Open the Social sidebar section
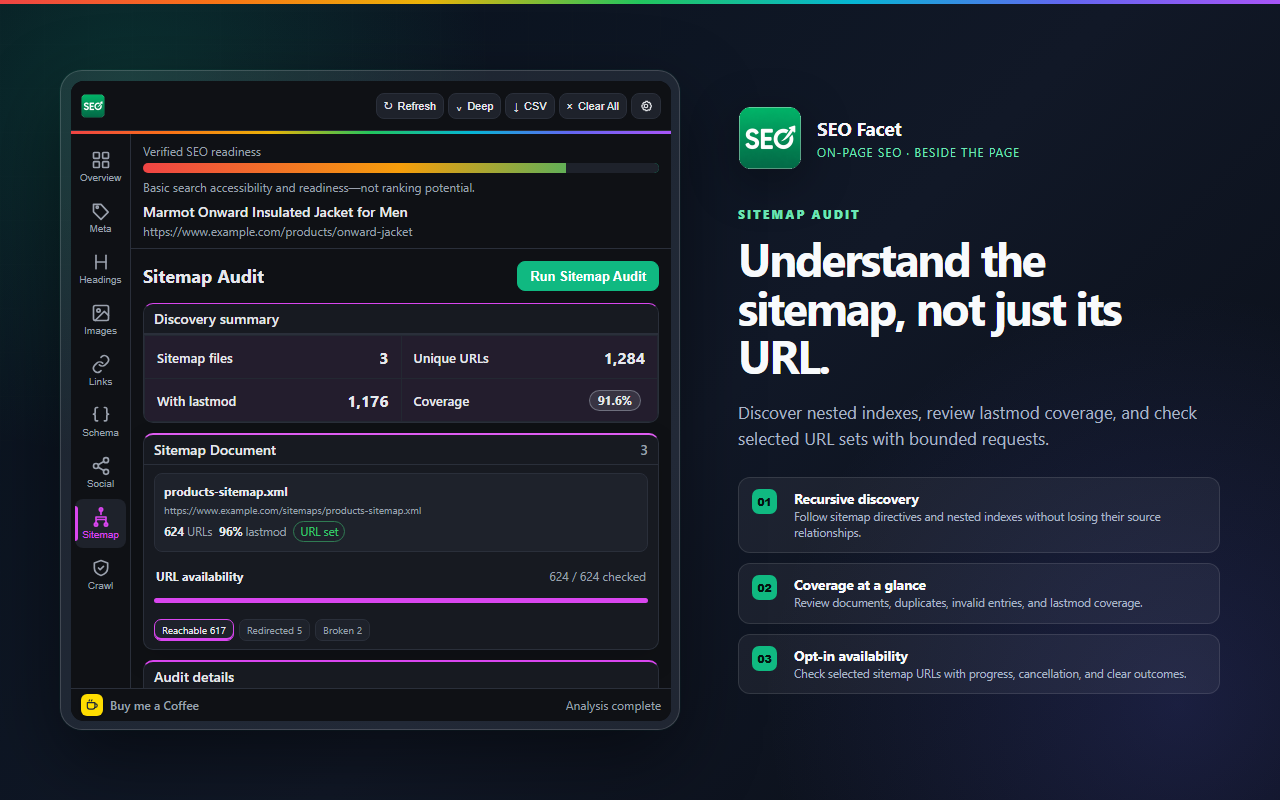 100,473
